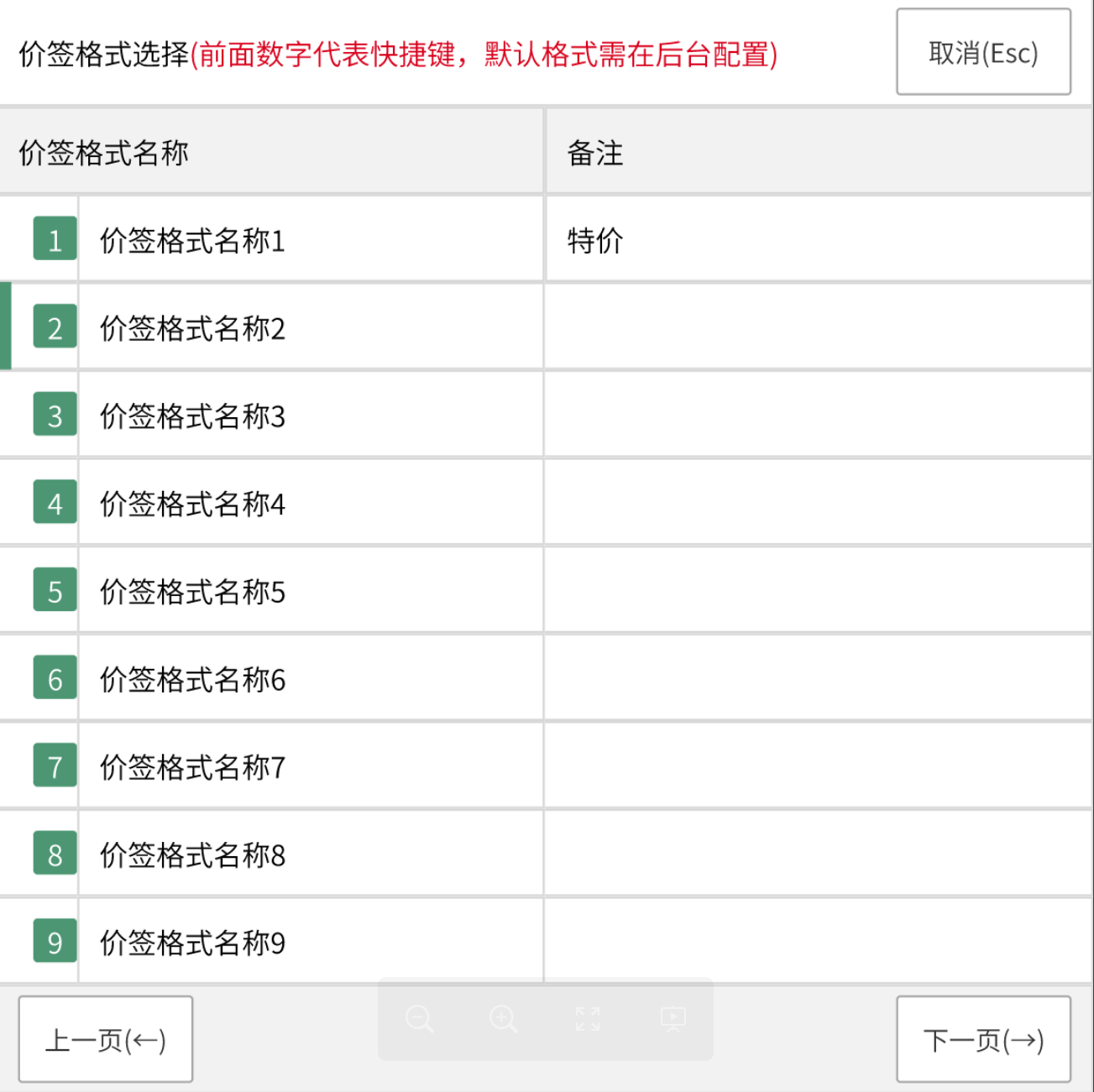1094x1092 pixels.
Task: Click green shortcut badge number 3
Action: tap(55, 415)
